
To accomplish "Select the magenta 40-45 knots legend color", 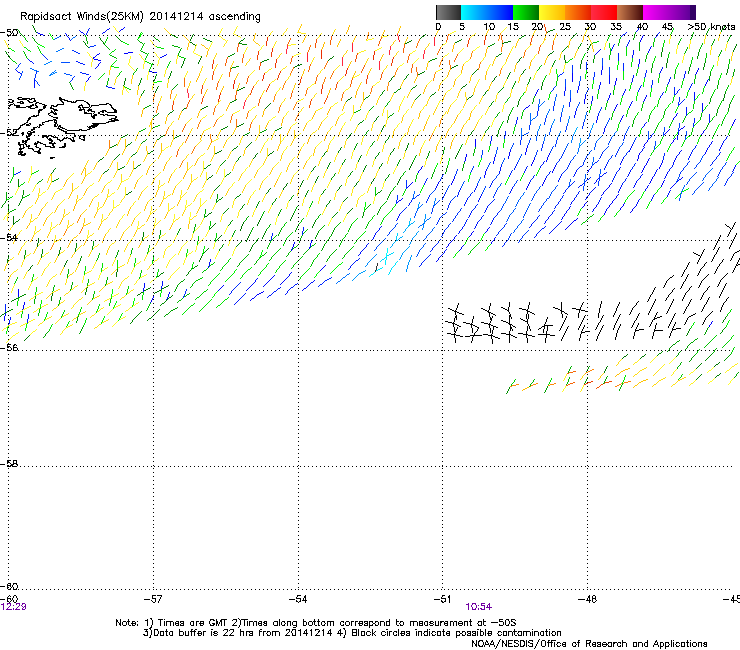I will coord(656,12).
